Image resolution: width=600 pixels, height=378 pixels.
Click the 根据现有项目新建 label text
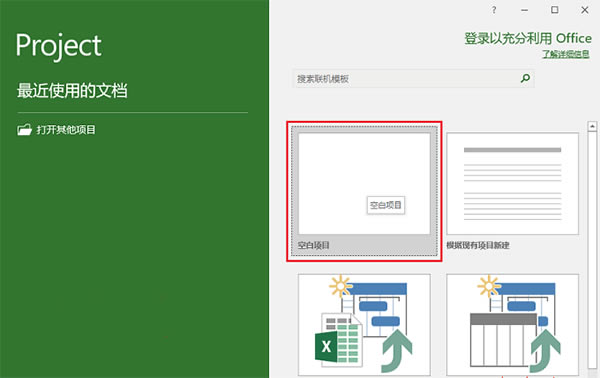click(478, 245)
